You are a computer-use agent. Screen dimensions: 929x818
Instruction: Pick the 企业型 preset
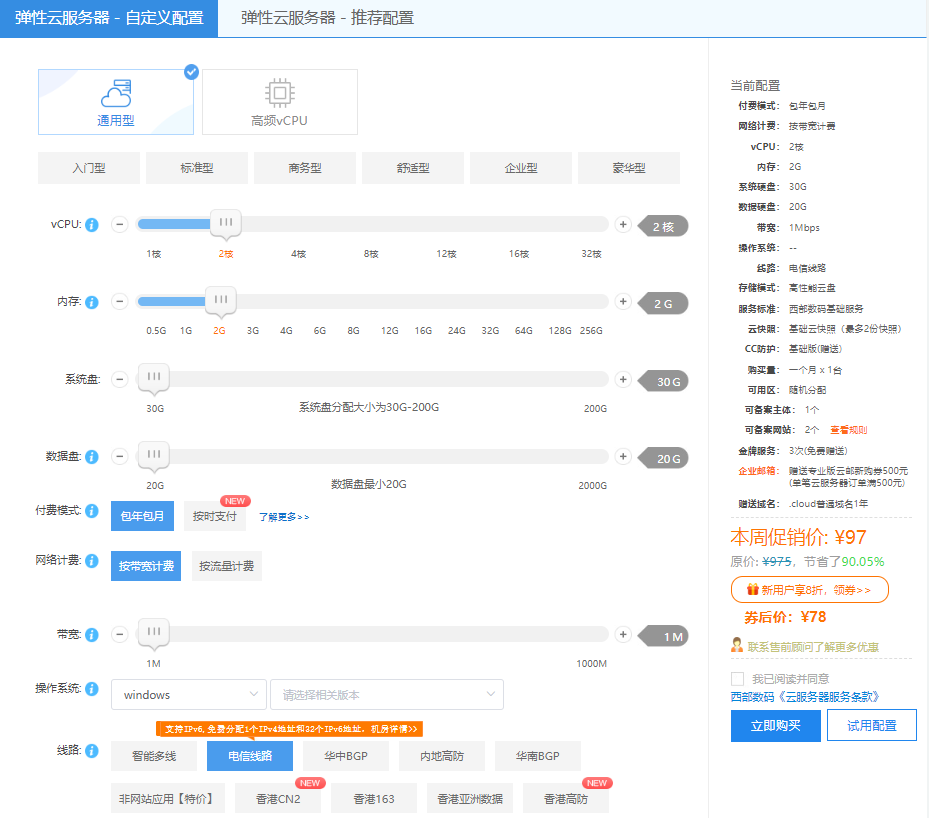[x=521, y=168]
